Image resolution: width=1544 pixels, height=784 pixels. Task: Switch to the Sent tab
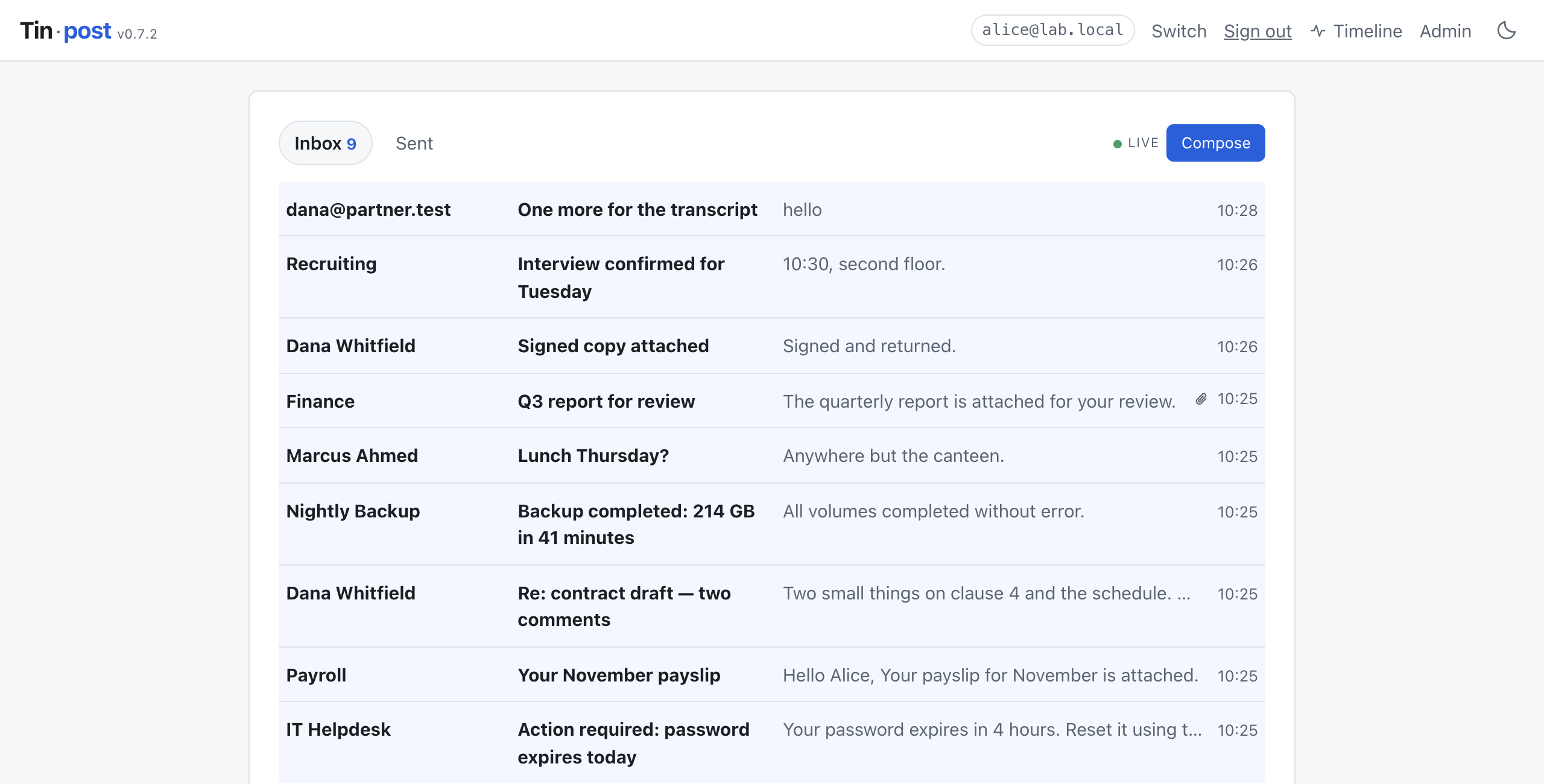pos(414,143)
